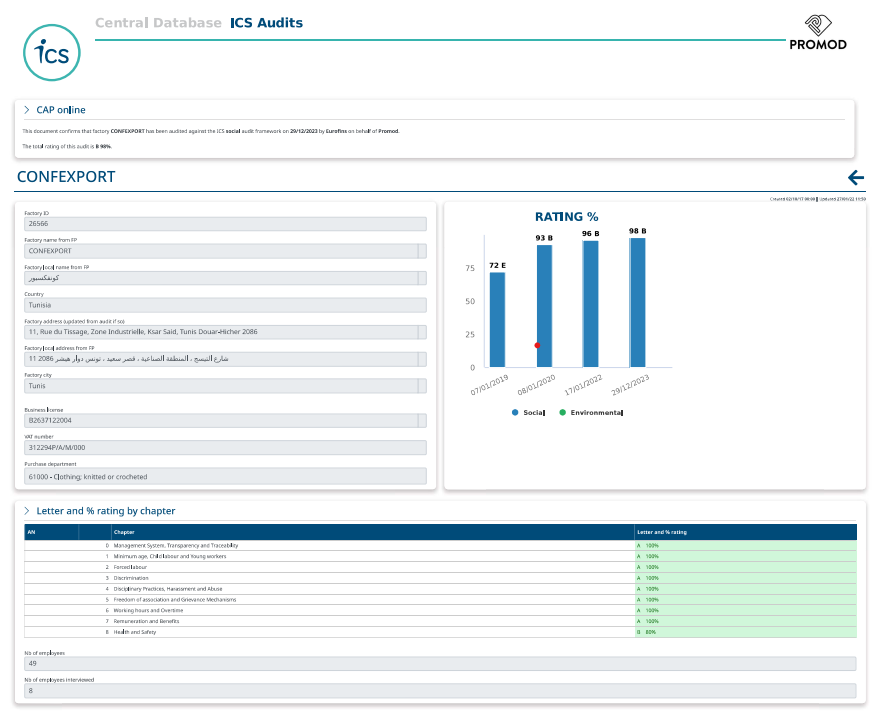876x718 pixels.
Task: Click the end-of-field icon in Factory name
Action: pos(422,251)
